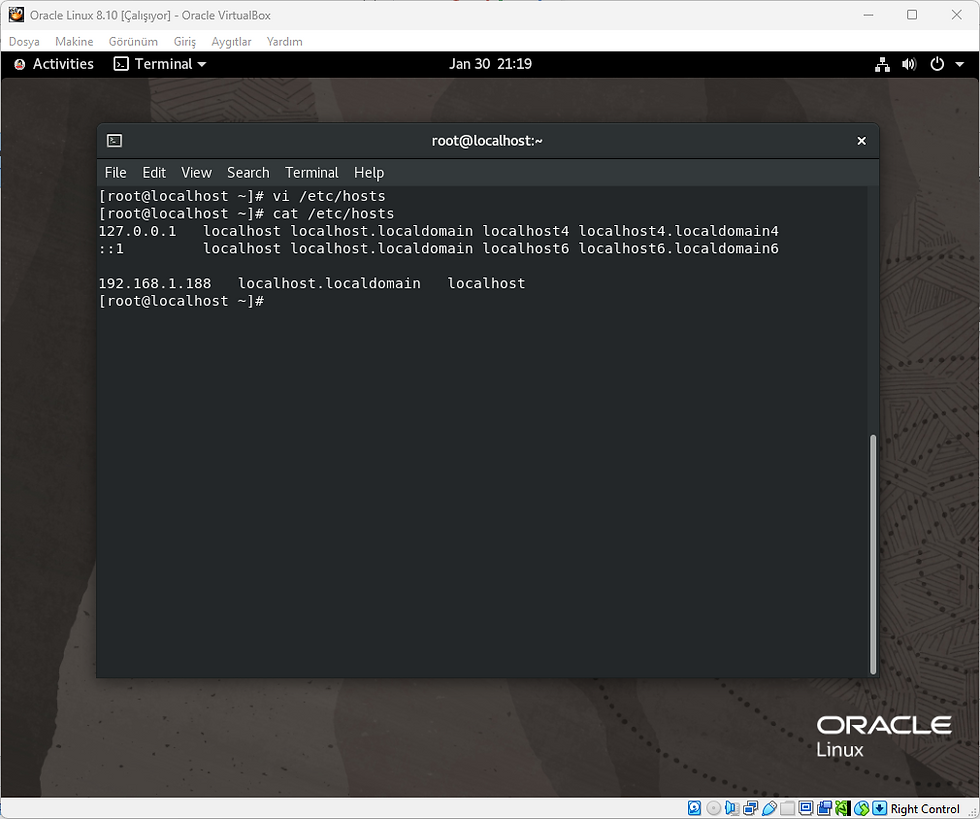
Task: Click the window resize grip in status bar
Action: tap(972, 811)
